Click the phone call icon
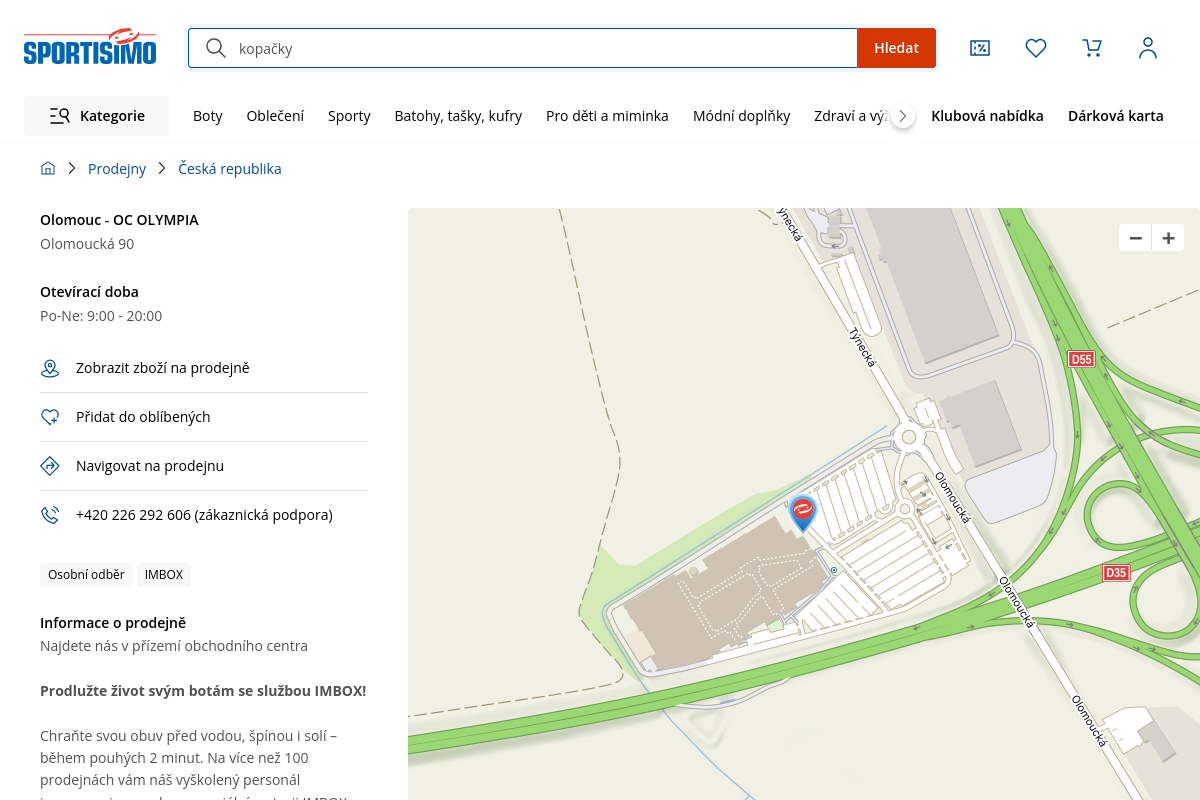 [x=50, y=515]
